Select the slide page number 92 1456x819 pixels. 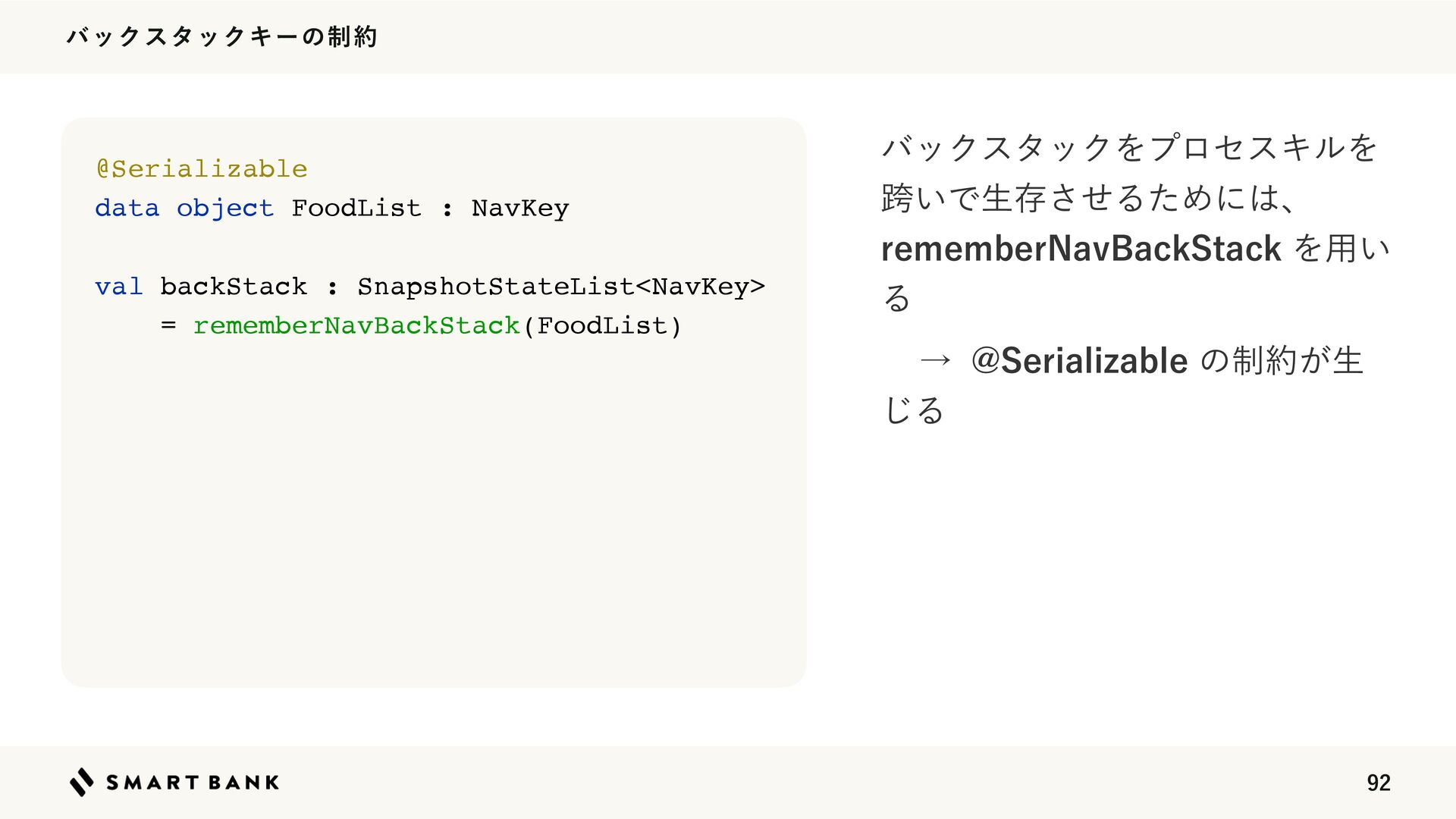click(1378, 783)
